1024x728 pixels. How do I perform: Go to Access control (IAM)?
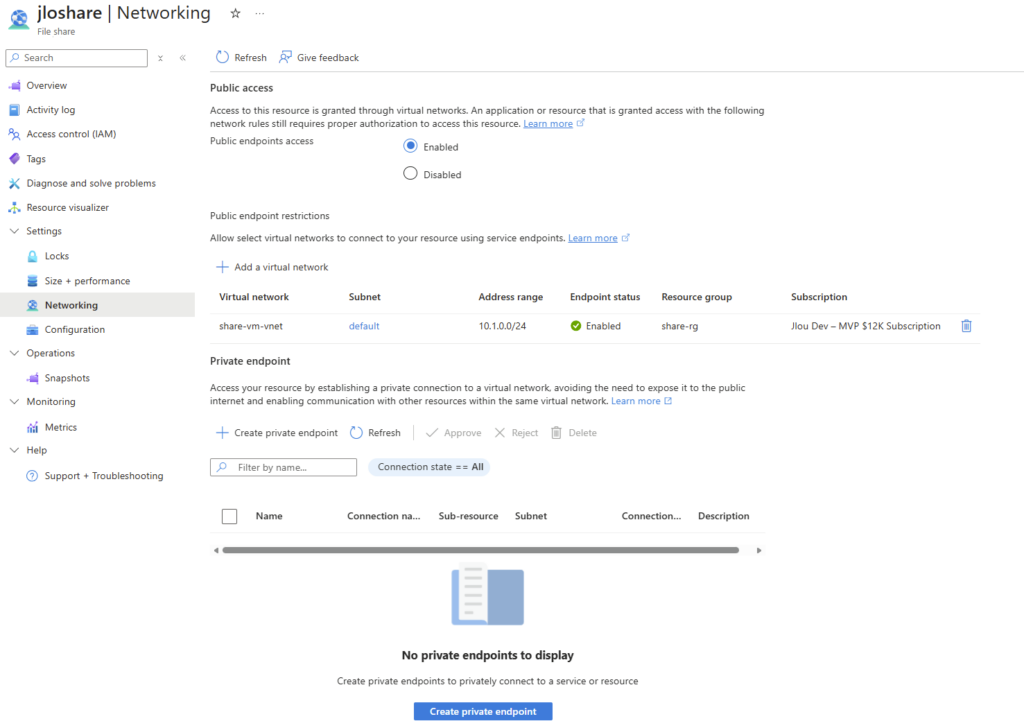[x=71, y=134]
